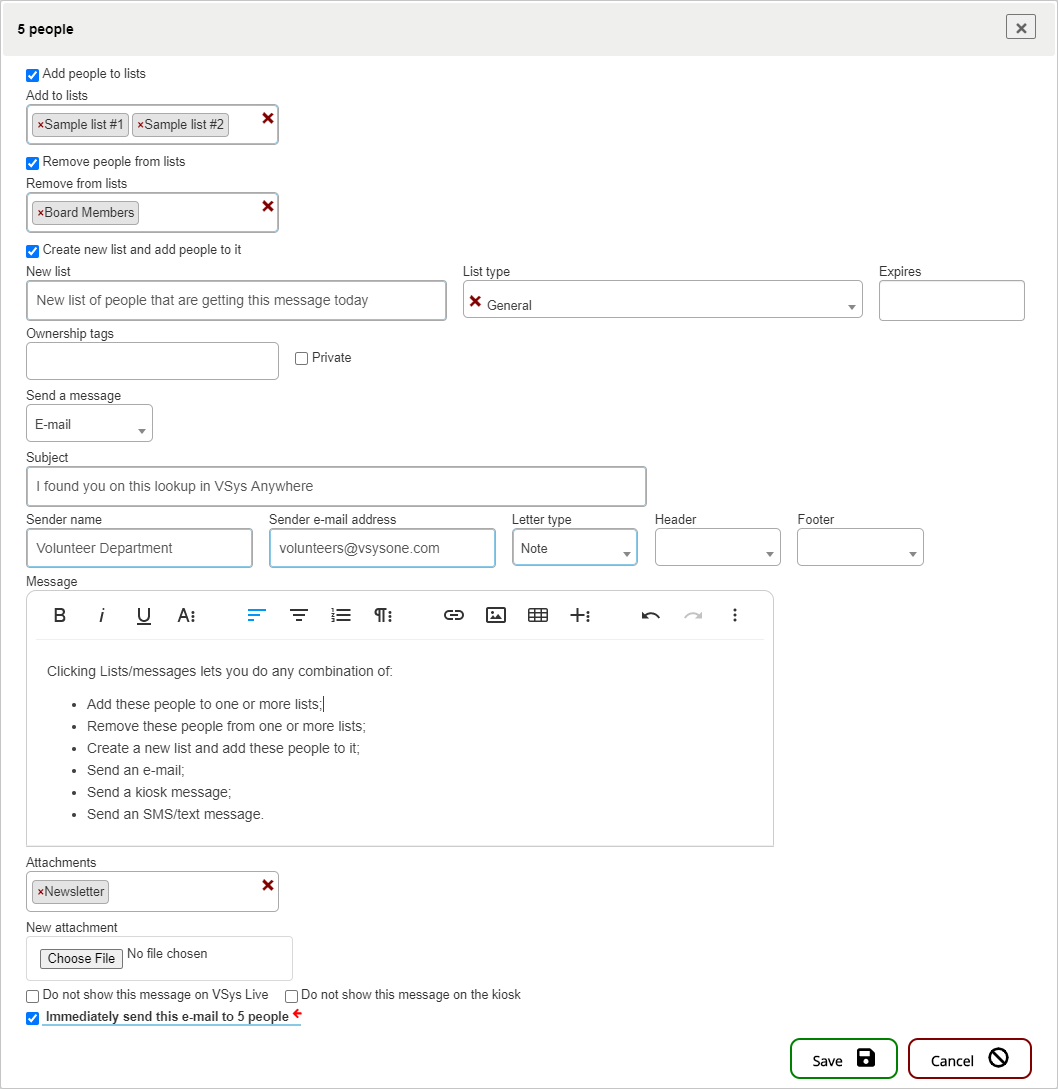Expand the Letter type dropdown
Image resolution: width=1058 pixels, height=1089 pixels.
(574, 548)
